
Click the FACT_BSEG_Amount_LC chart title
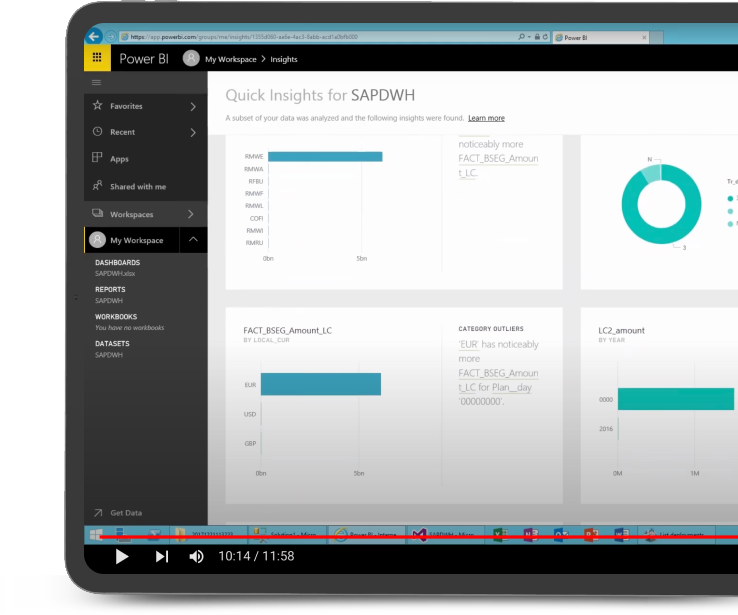tap(288, 330)
